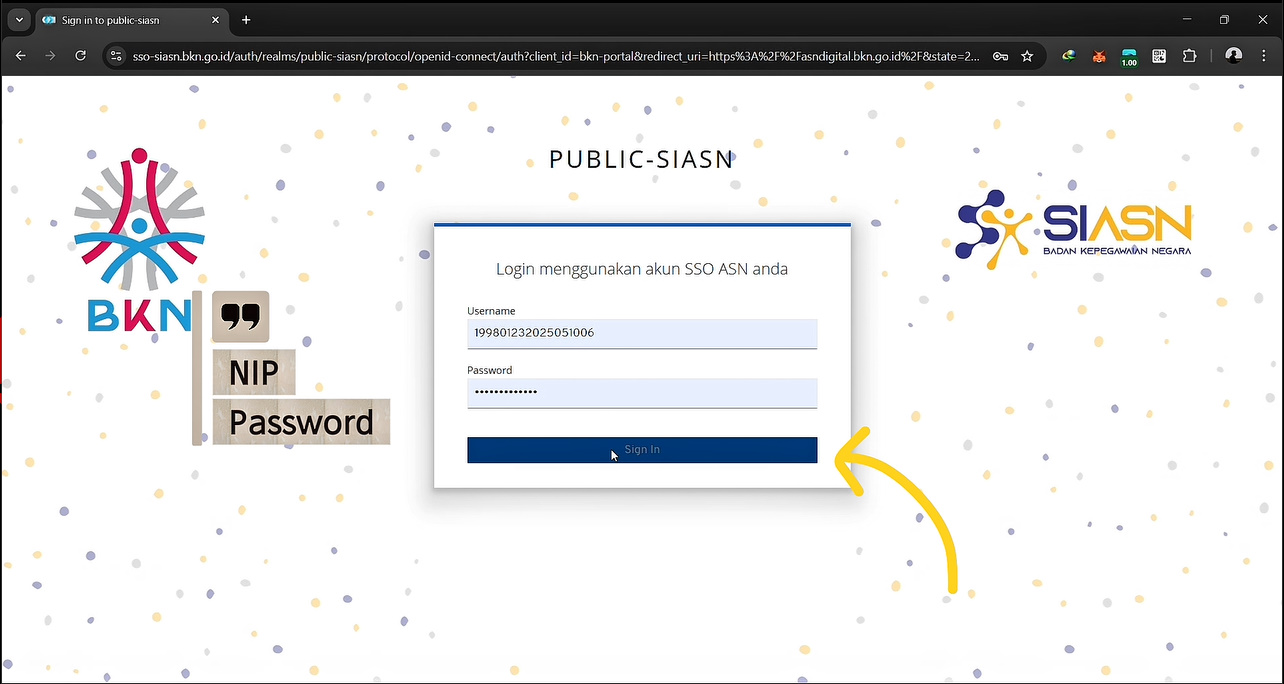Open the saved password key icon
The width and height of the screenshot is (1284, 684).
click(1000, 56)
